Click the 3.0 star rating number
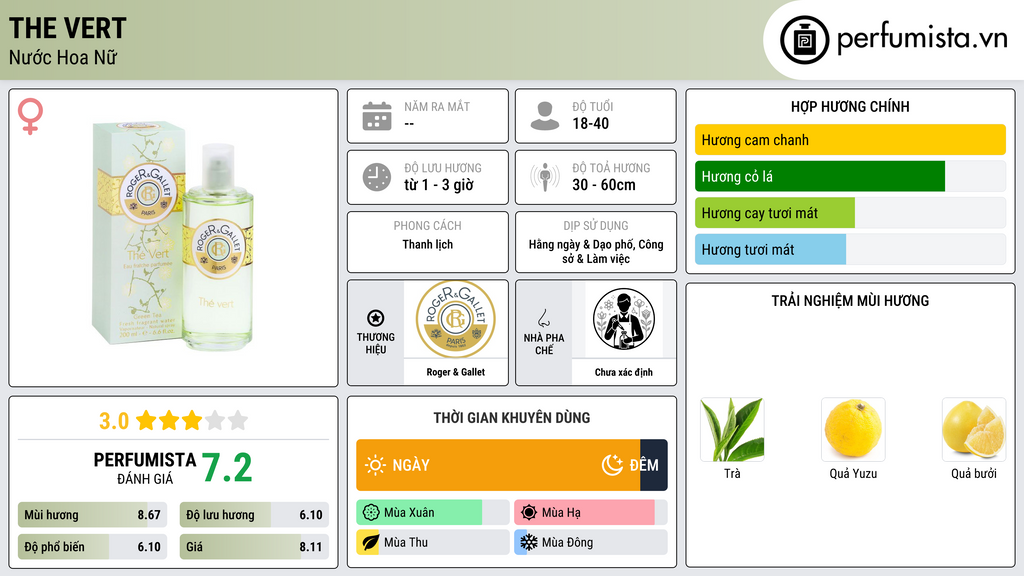The height and width of the screenshot is (576, 1024). tap(114, 421)
